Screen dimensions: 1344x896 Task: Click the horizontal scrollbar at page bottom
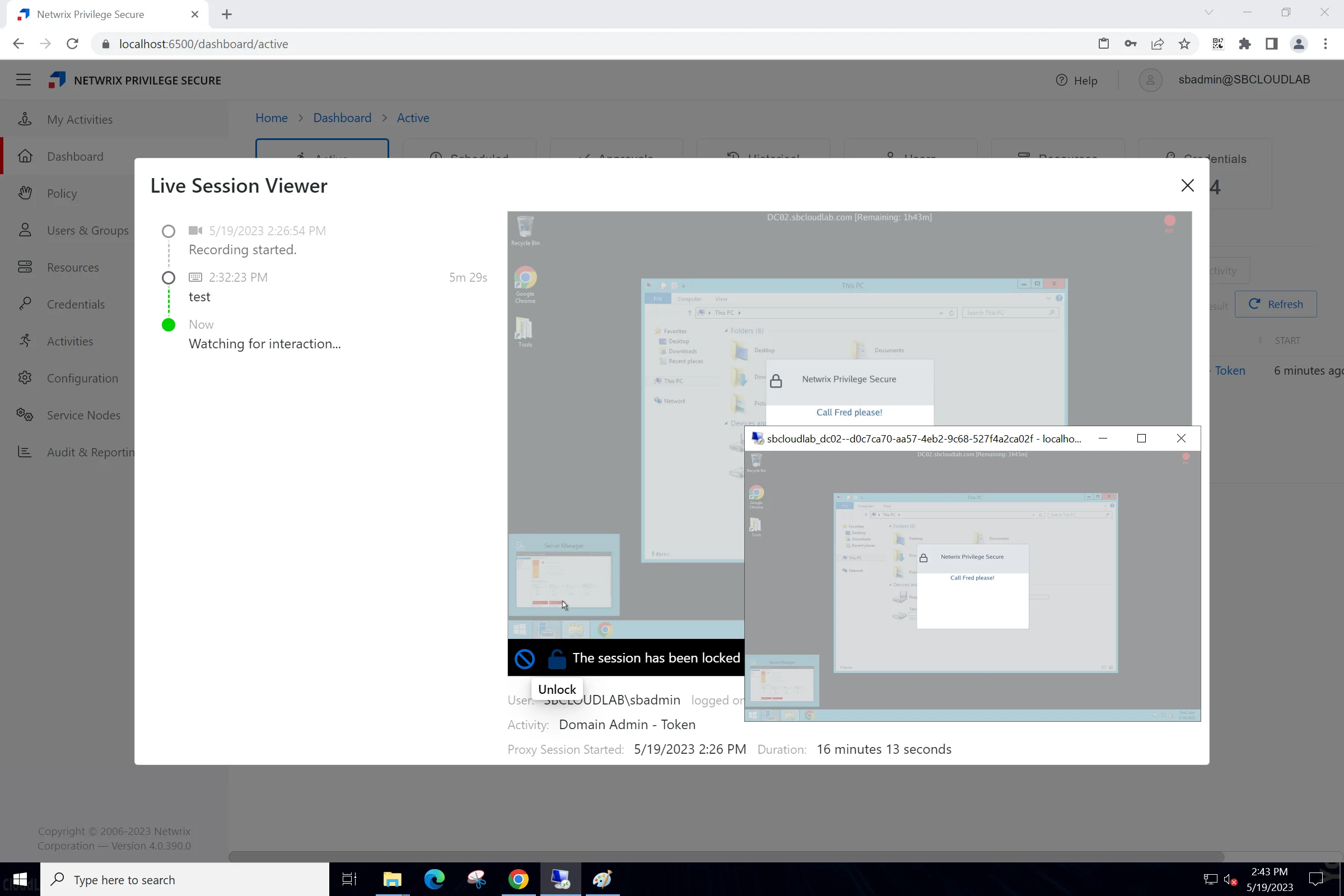click(x=726, y=857)
